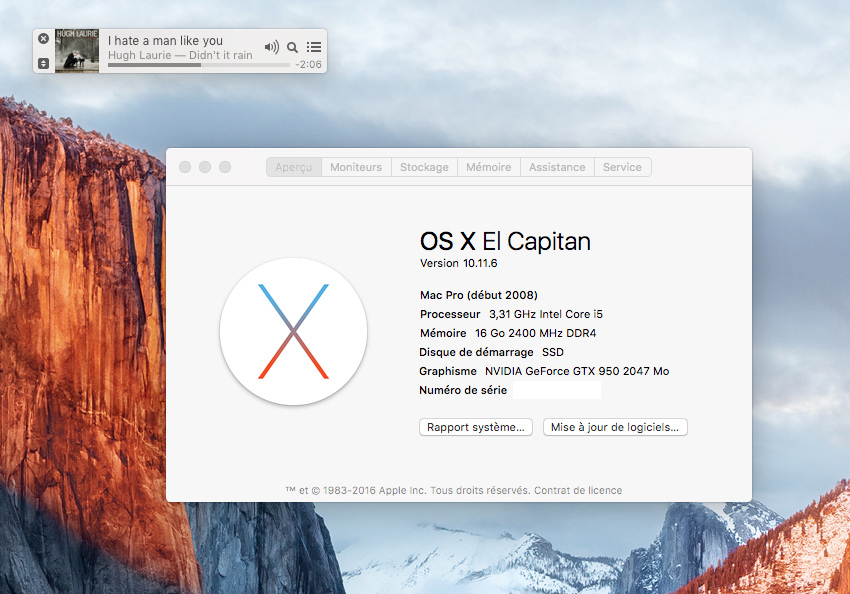Click 'Hugh Laurie — Didn't it rain' text
The width and height of the screenshot is (850, 594).
tap(180, 55)
